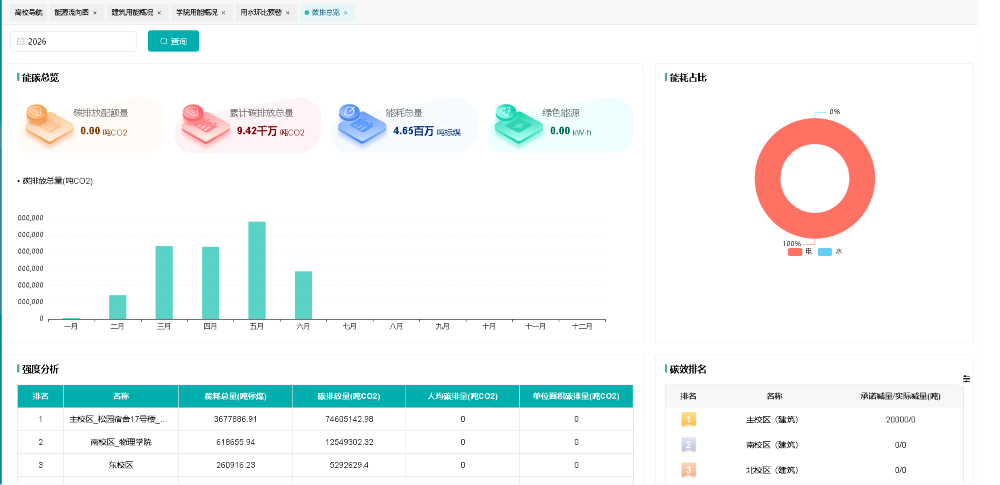Viewport: 1000px width, 485px height.
Task: Click the bronze rank 3 badge
Action: pyautogui.click(x=688, y=470)
